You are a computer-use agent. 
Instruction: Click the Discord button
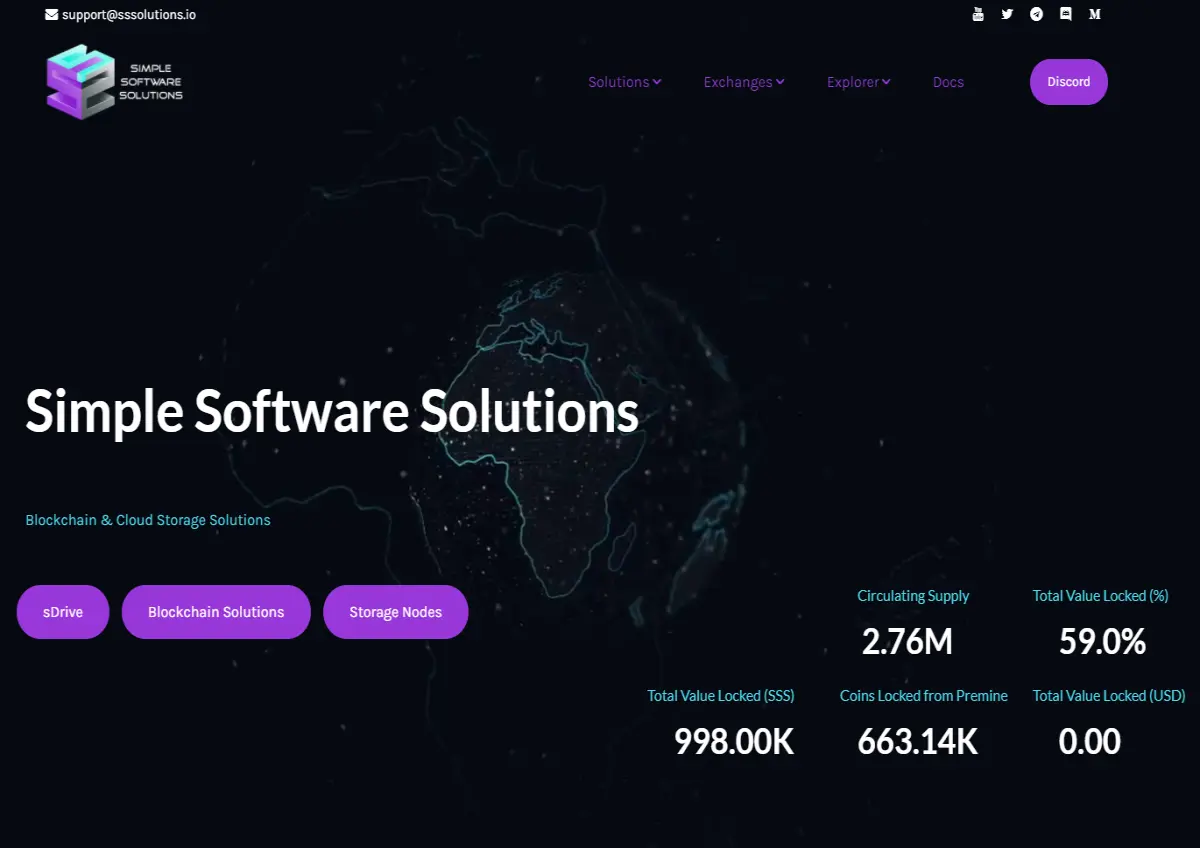point(1069,82)
